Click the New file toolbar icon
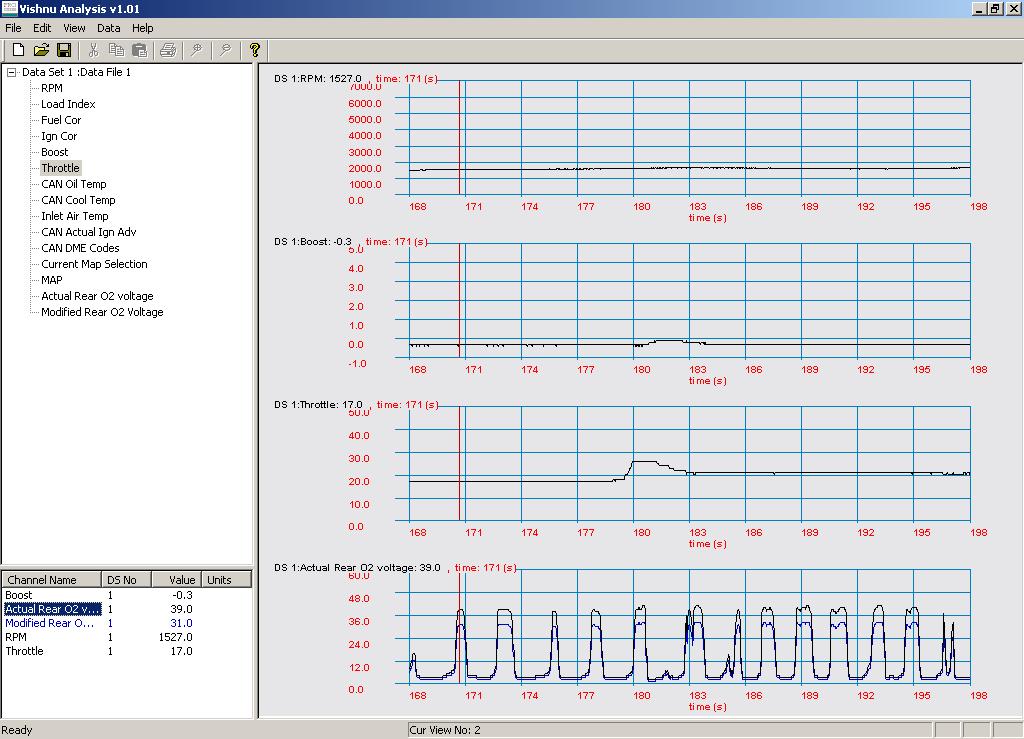Image resolution: width=1024 pixels, height=739 pixels. click(18, 50)
